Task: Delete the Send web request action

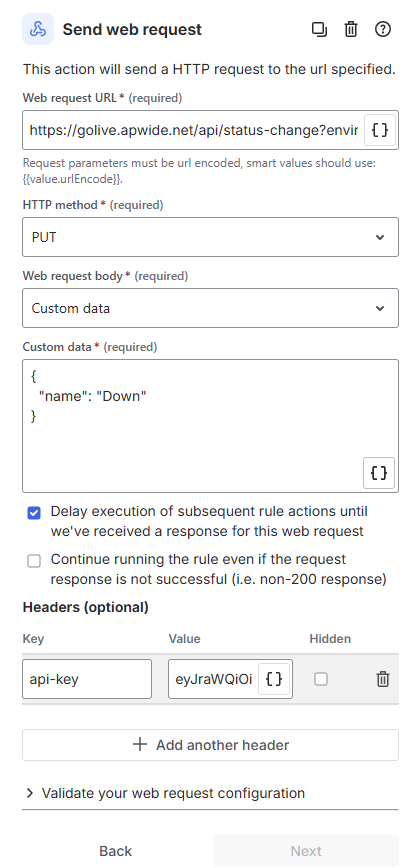Action: click(x=351, y=29)
